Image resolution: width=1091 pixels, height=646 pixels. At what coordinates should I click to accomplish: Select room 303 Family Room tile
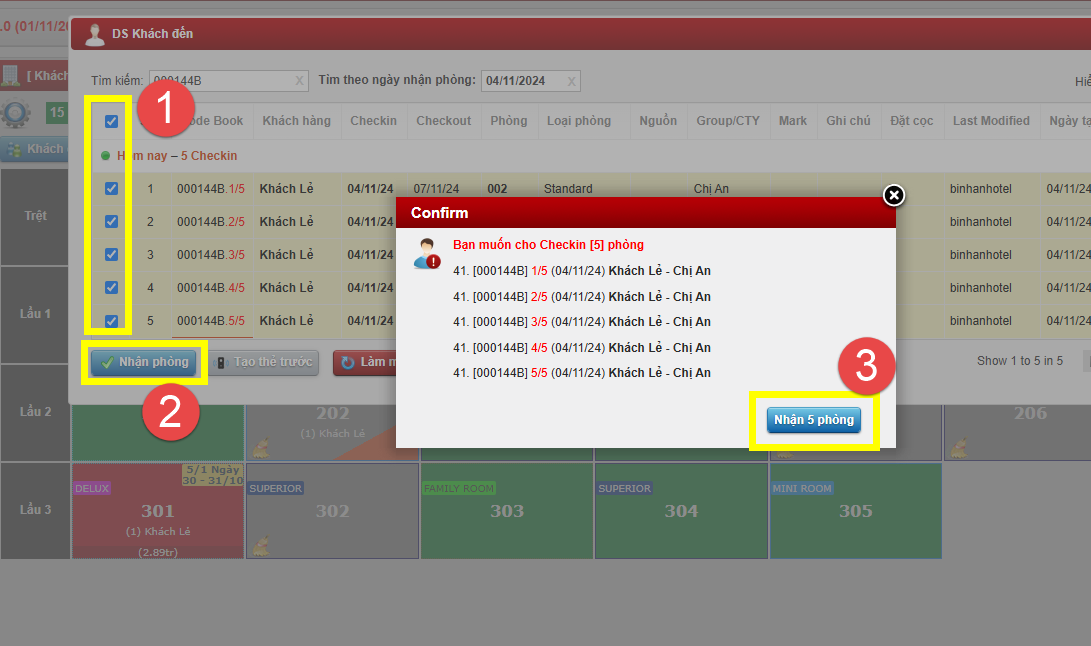507,510
